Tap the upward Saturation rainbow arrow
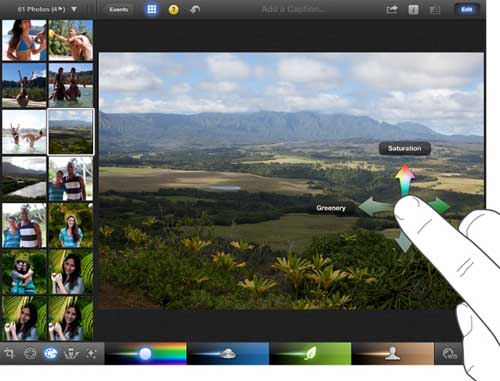Screen dimensions: 500x381 [x=405, y=178]
